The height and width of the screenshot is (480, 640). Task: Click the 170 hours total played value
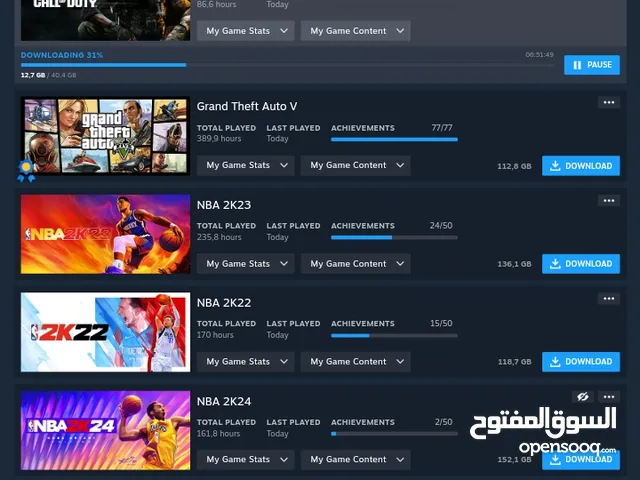(x=215, y=335)
